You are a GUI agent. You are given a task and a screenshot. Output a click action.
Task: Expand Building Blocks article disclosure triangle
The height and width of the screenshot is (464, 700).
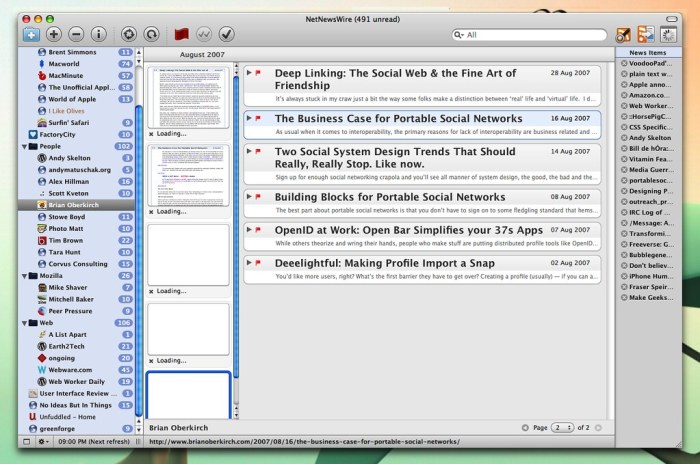249,196
